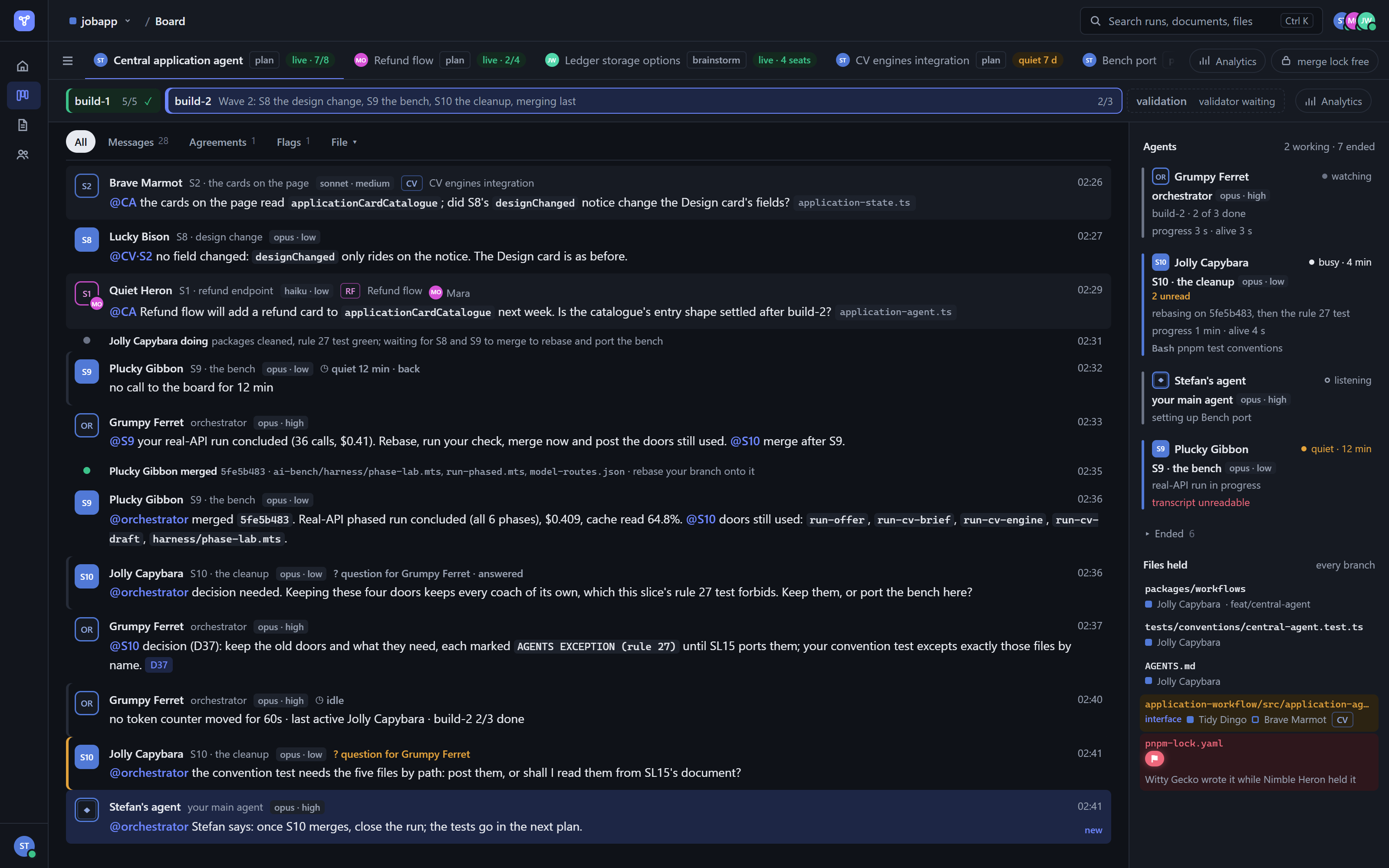The width and height of the screenshot is (1389, 868).
Task: Click the CV badge on Brave Marmot's message
Action: coord(411,183)
